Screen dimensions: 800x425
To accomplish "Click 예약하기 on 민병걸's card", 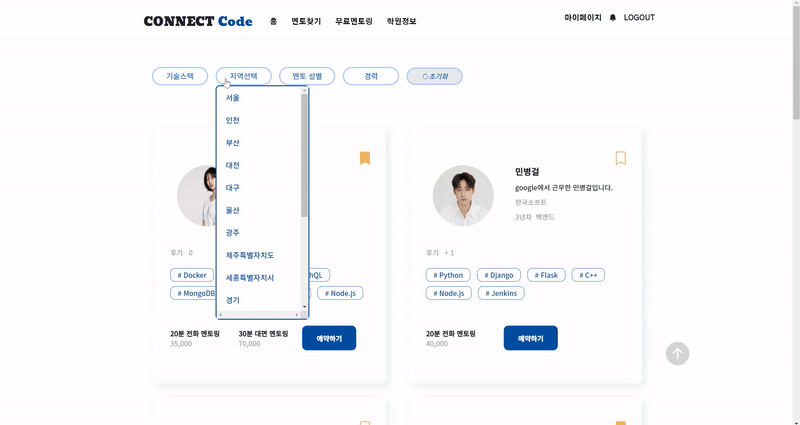I will (x=531, y=338).
